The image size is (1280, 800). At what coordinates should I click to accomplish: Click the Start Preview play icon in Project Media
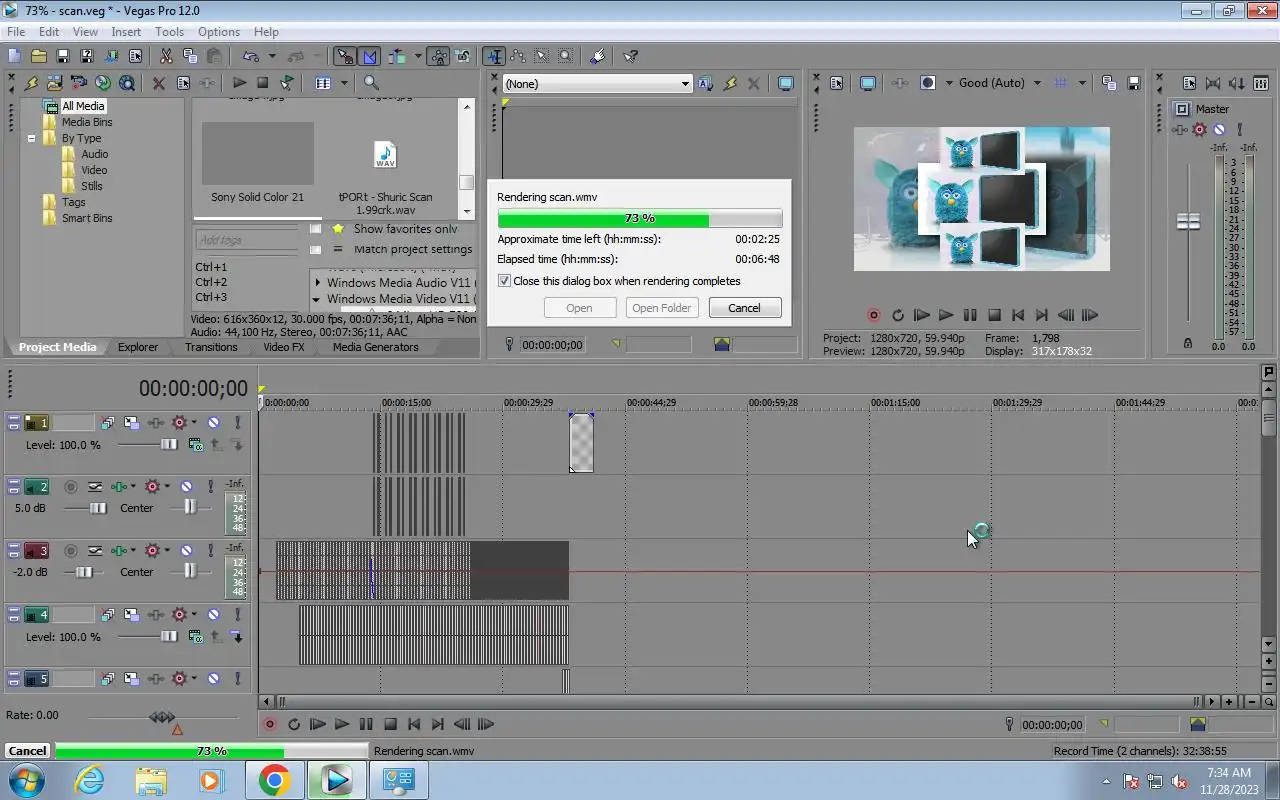[x=239, y=83]
